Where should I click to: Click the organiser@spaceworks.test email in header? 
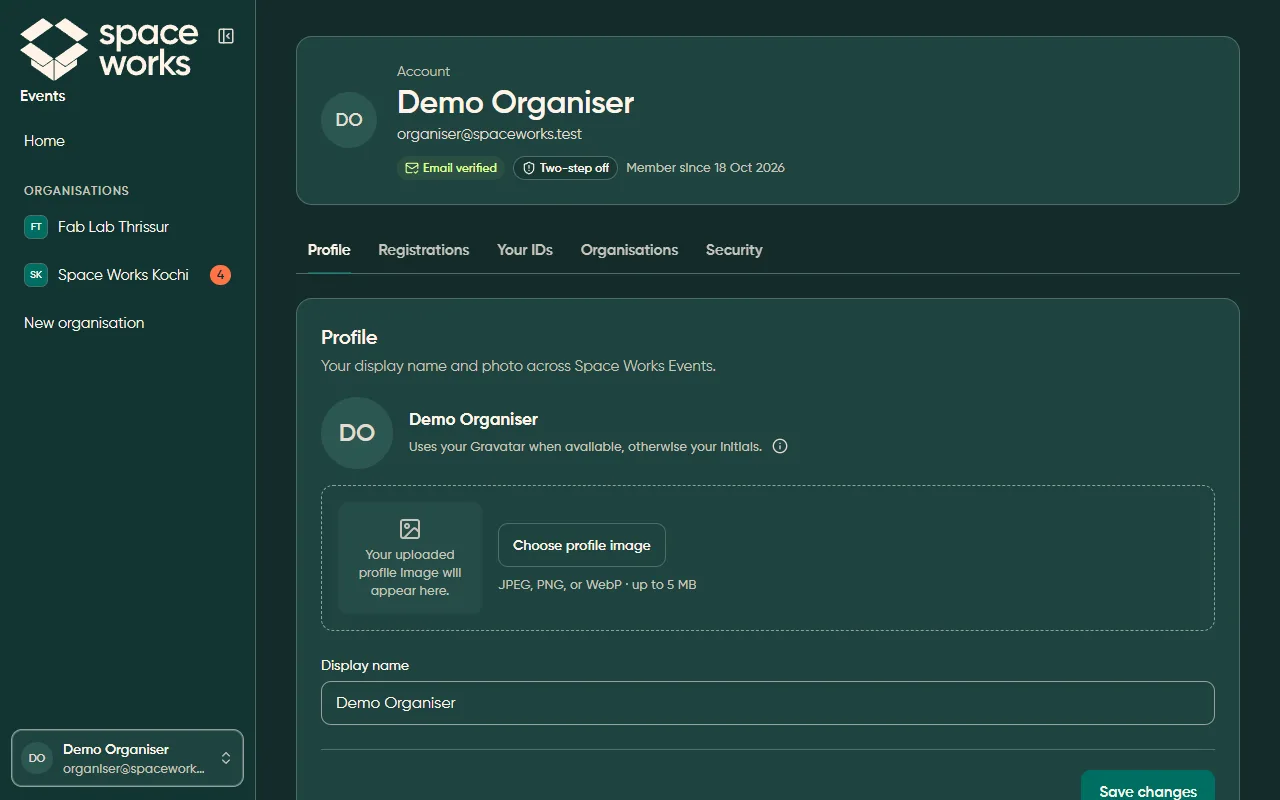click(489, 134)
